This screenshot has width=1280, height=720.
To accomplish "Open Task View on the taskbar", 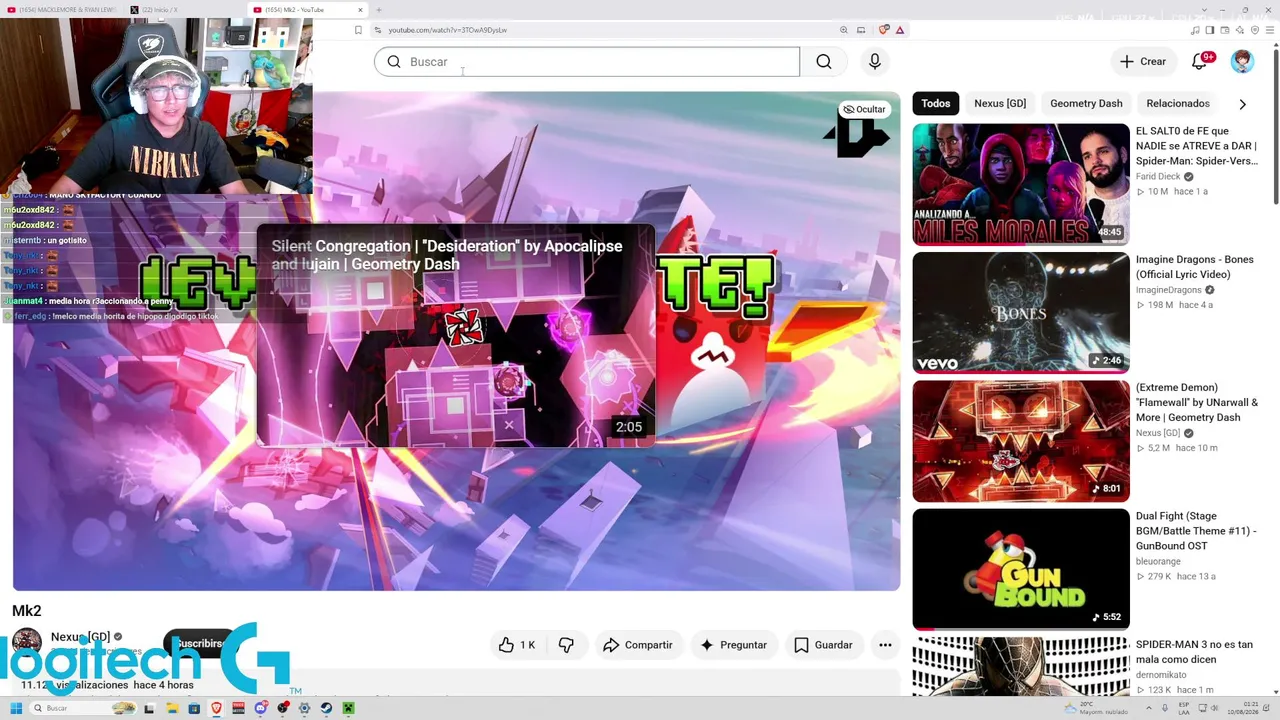I will 150,708.
